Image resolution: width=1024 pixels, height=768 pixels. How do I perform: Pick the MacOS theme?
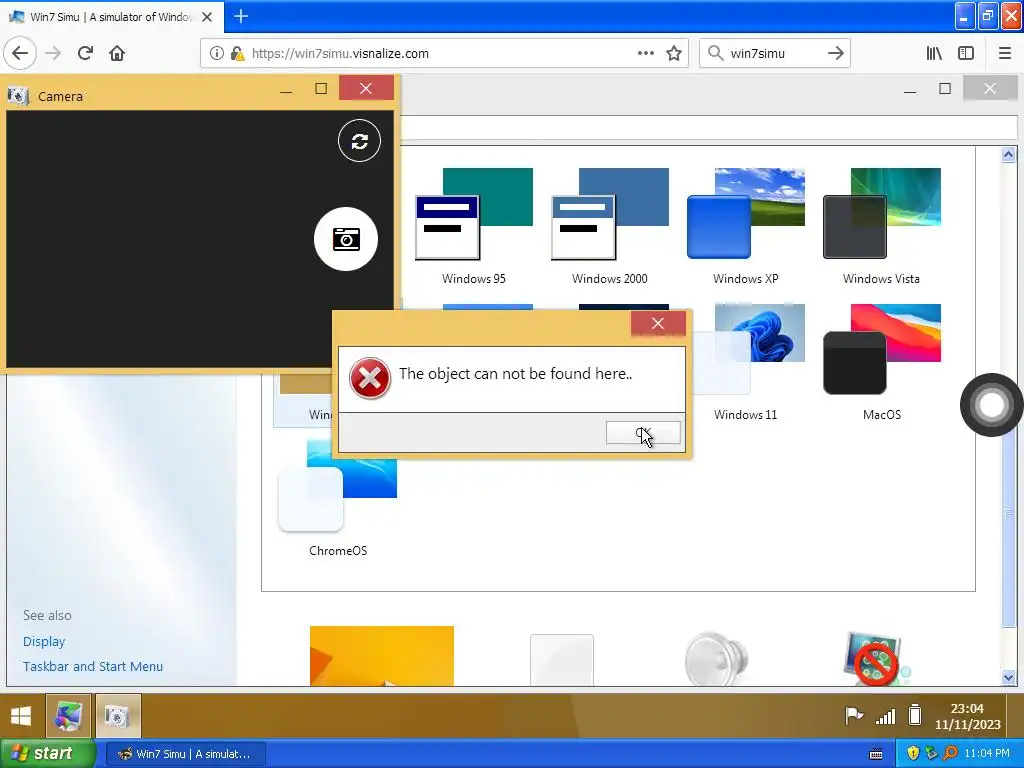pos(882,362)
